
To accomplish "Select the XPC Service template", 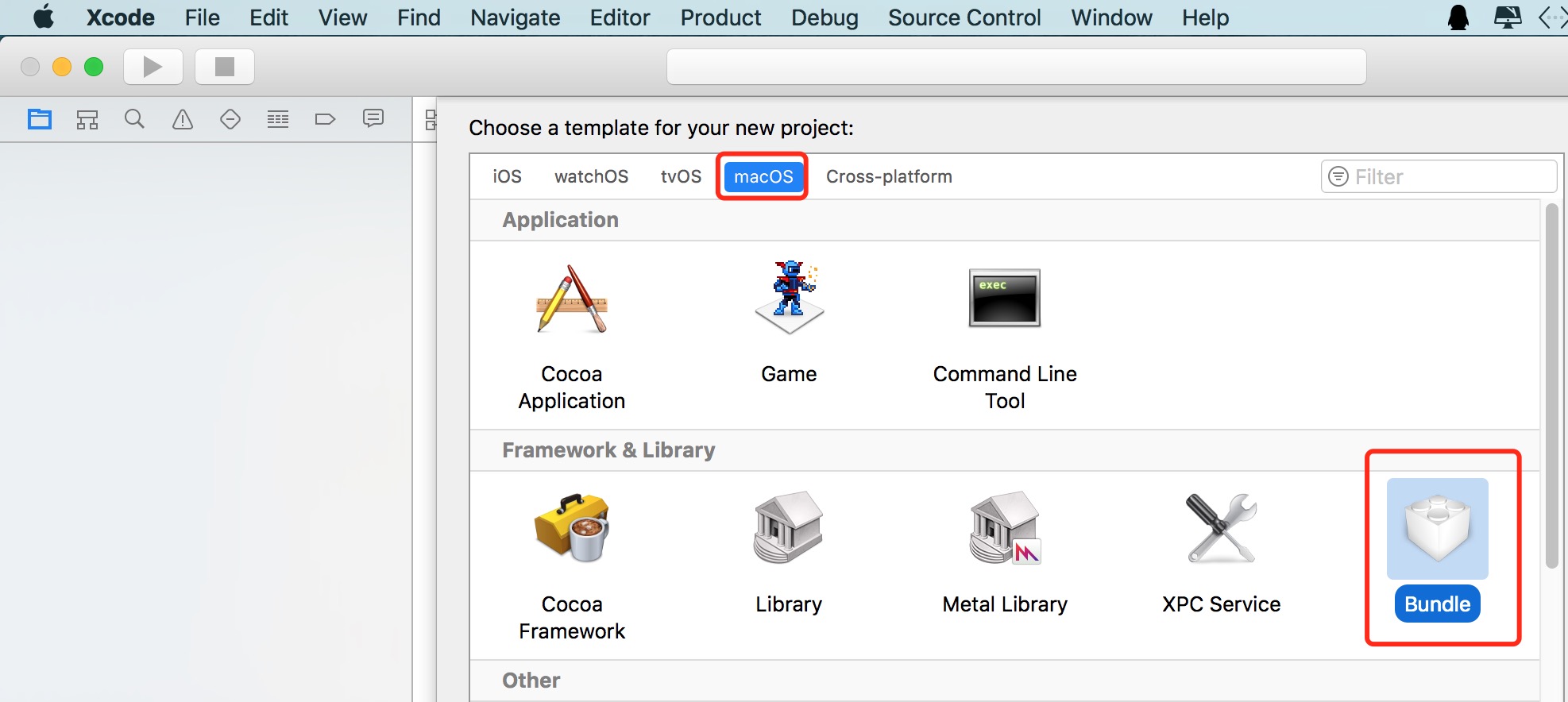I will point(1222,553).
